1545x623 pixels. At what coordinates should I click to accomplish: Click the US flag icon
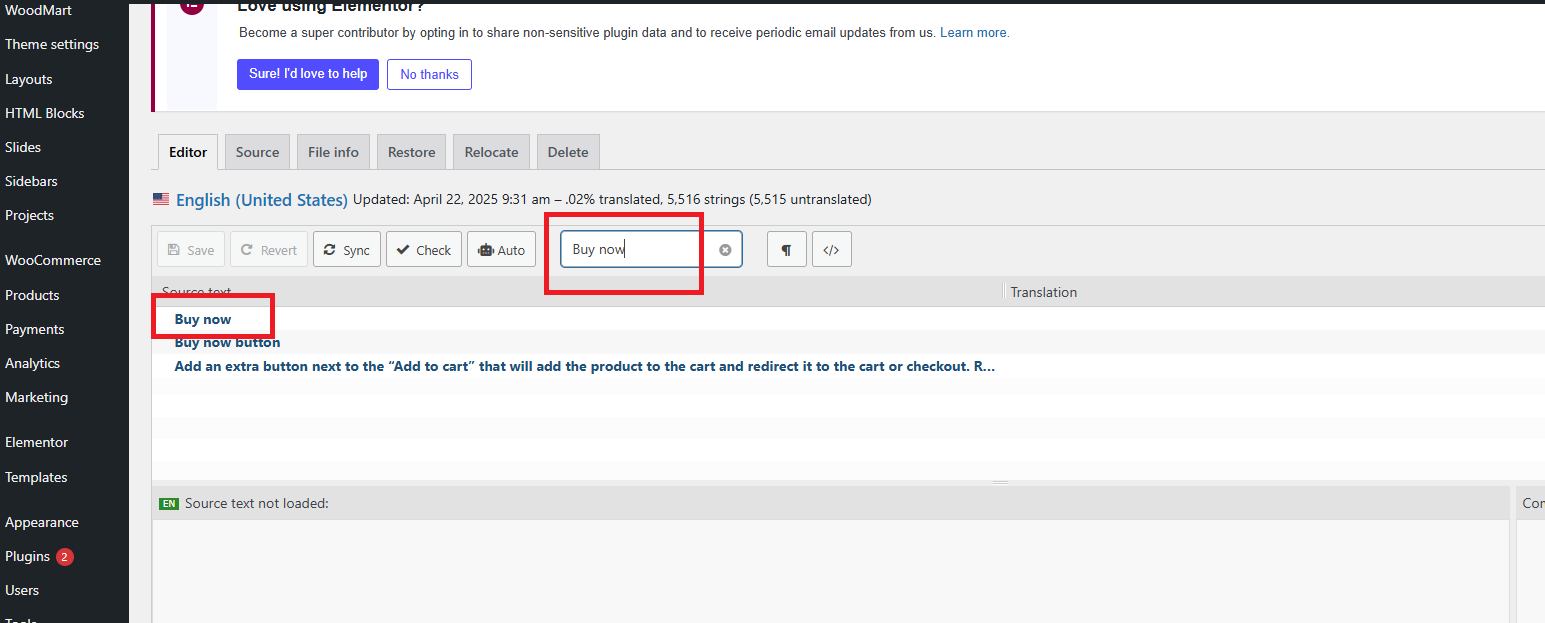point(161,199)
